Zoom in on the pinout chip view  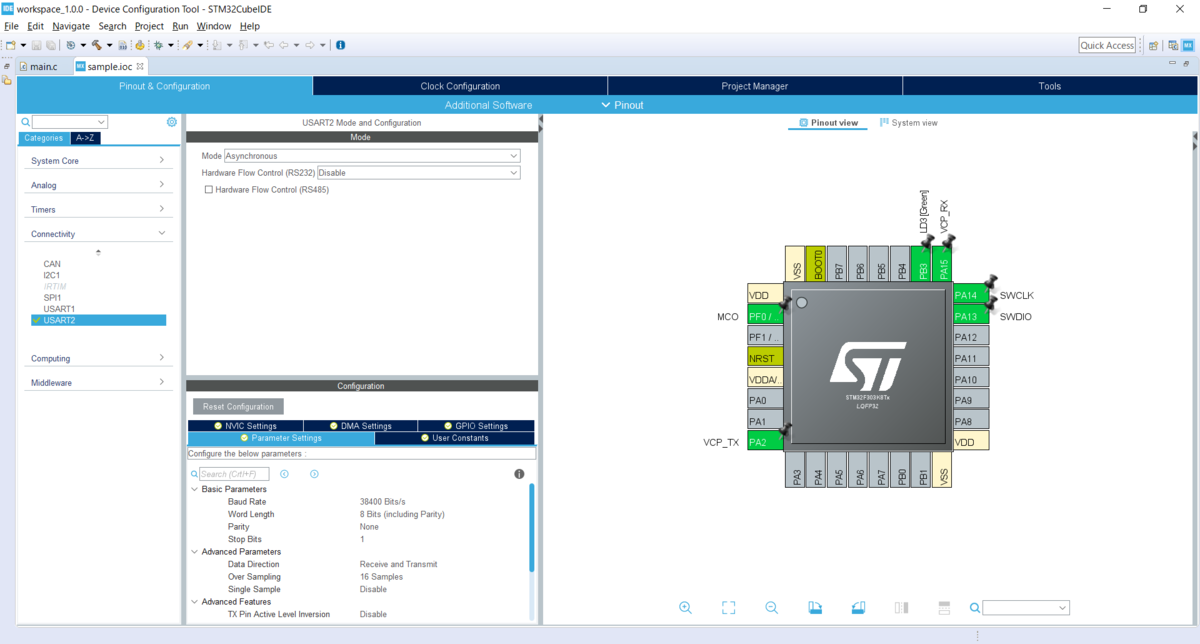coord(685,608)
